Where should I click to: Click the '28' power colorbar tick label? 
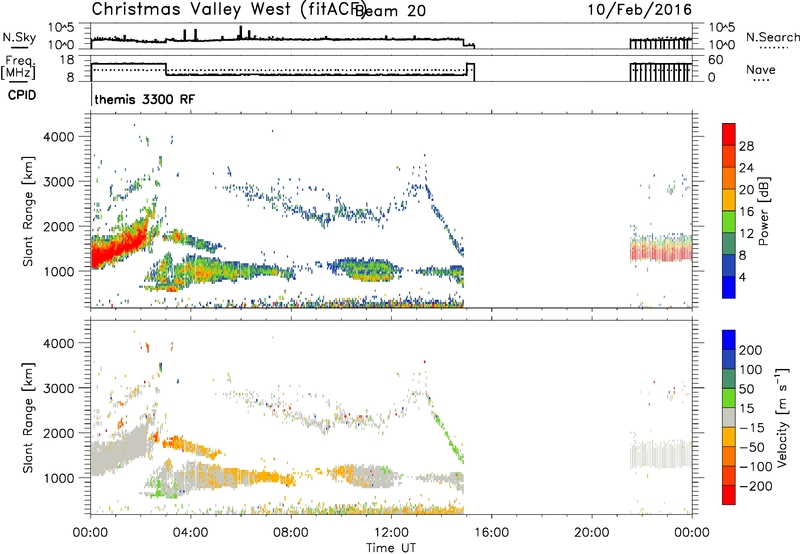coord(746,146)
